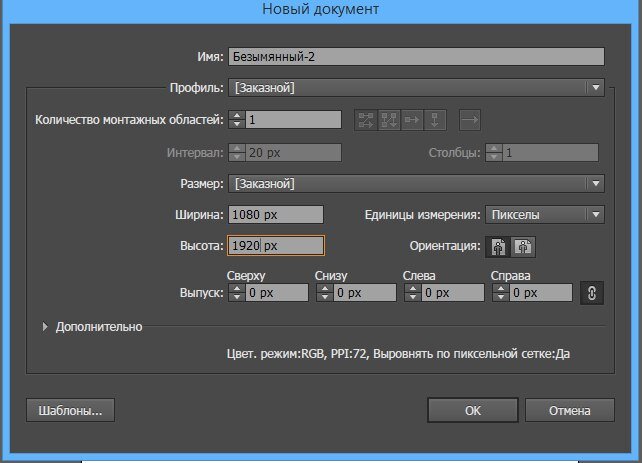
Task: Click the Интервал spacing field
Action: pos(293,153)
